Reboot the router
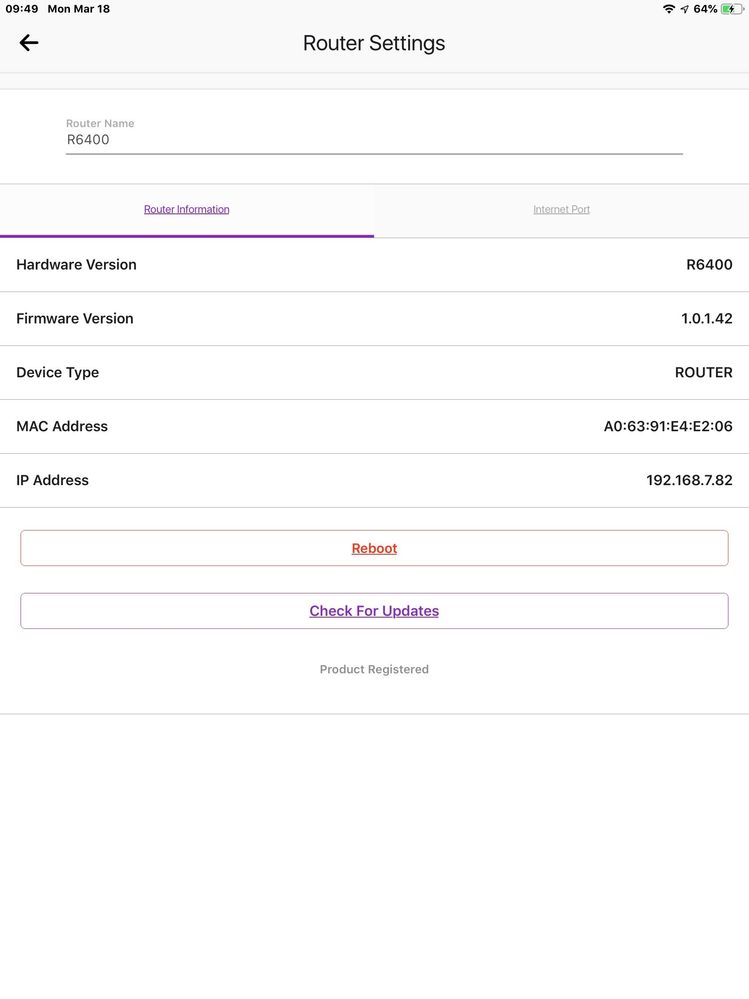The width and height of the screenshot is (749, 999). [374, 548]
